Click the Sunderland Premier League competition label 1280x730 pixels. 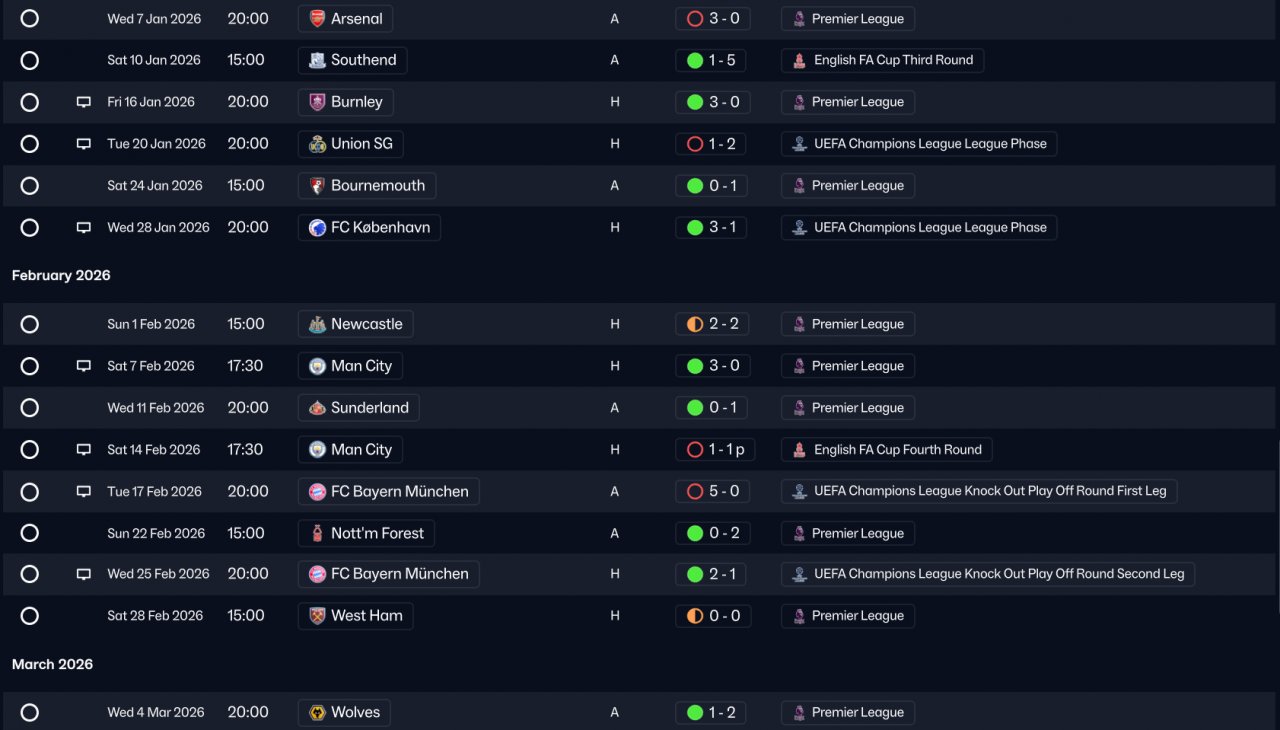click(x=848, y=408)
